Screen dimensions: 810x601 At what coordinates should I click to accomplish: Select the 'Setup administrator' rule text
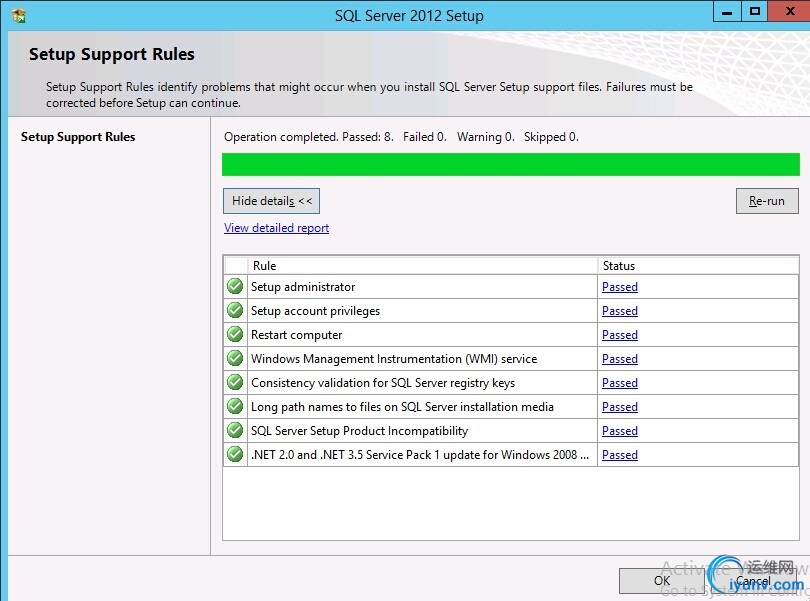coord(303,287)
